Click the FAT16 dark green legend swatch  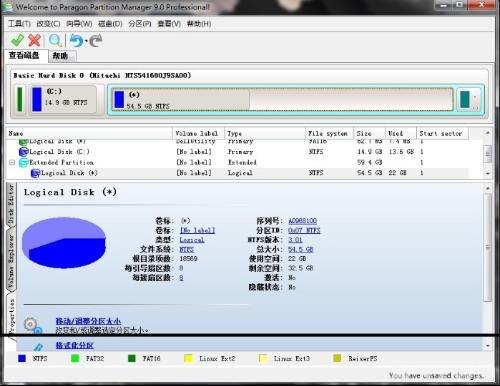(x=132, y=359)
